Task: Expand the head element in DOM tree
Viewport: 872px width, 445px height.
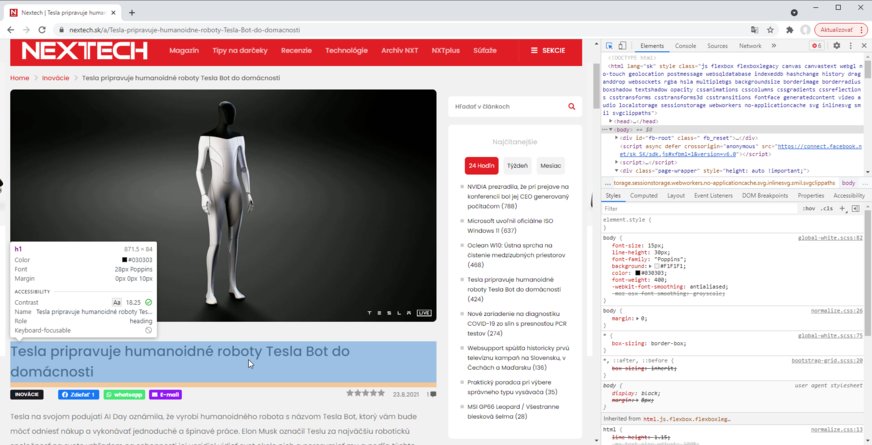Action: (x=611, y=121)
